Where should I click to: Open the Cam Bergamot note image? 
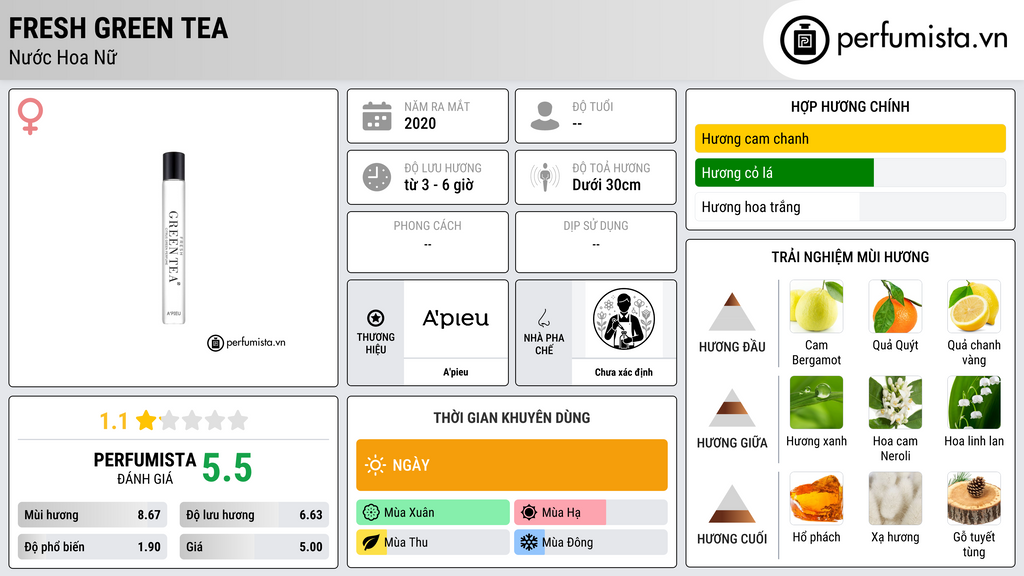pos(816,306)
